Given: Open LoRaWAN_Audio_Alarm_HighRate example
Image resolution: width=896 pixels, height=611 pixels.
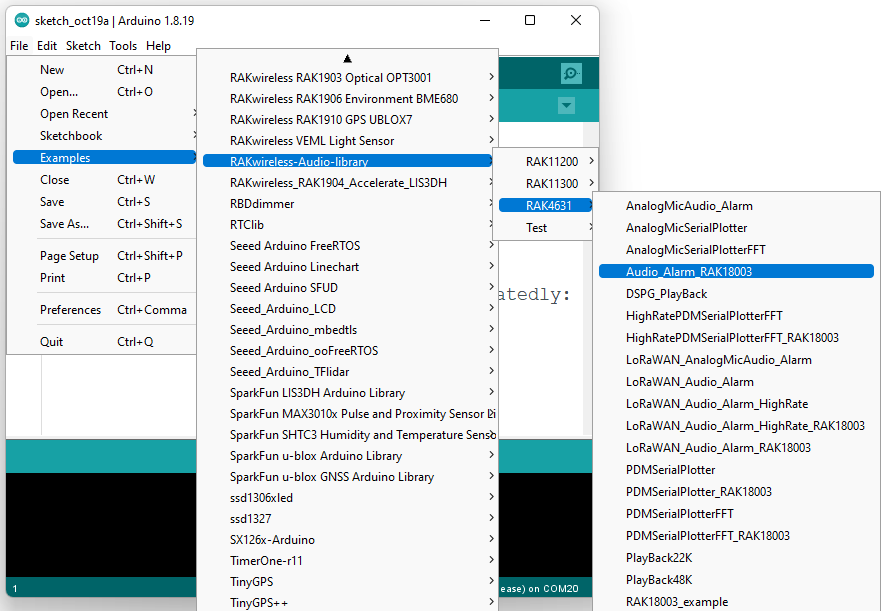Looking at the screenshot, I should coord(717,404).
